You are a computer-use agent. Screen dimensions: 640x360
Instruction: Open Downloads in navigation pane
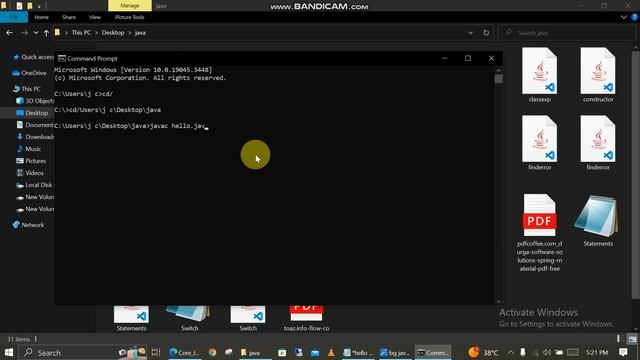[x=35, y=137]
